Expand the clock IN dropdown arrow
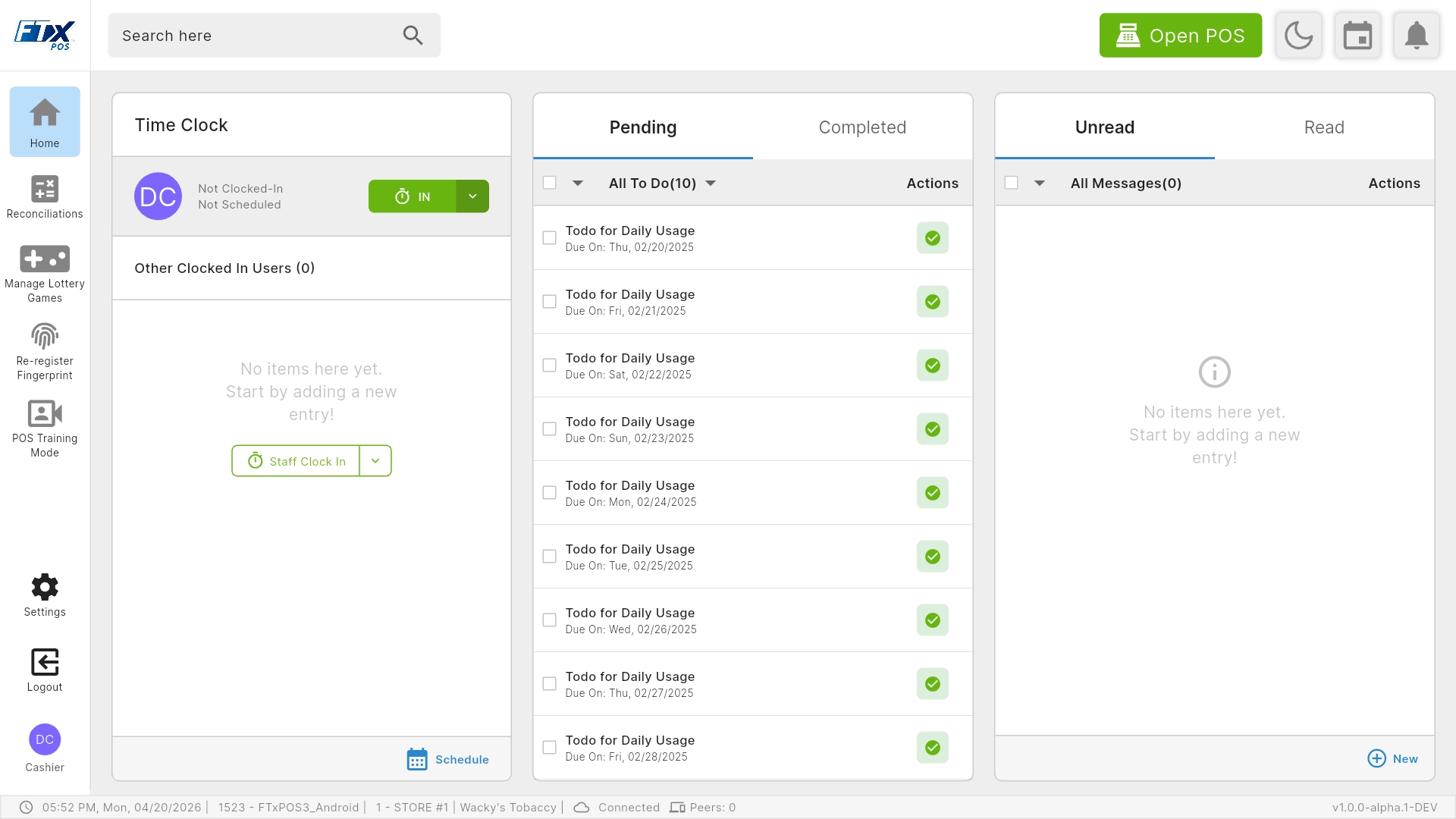The height and width of the screenshot is (819, 1456). [472, 196]
